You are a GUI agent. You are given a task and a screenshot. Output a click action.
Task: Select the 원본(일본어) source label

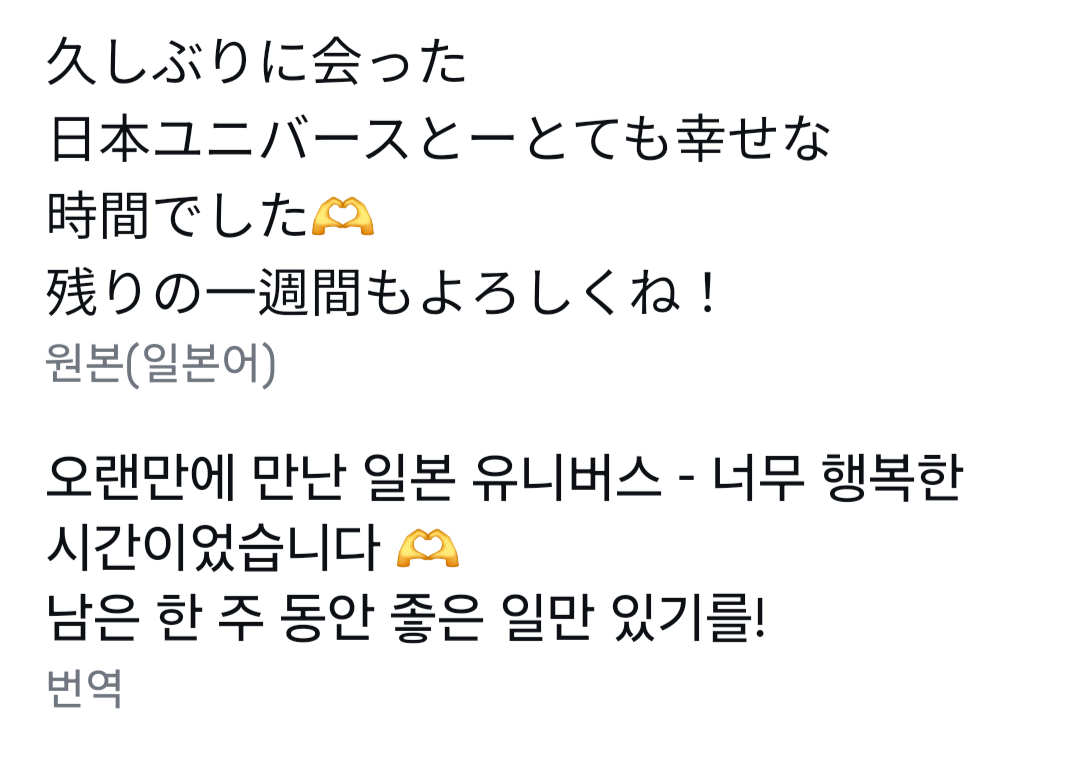[160, 363]
